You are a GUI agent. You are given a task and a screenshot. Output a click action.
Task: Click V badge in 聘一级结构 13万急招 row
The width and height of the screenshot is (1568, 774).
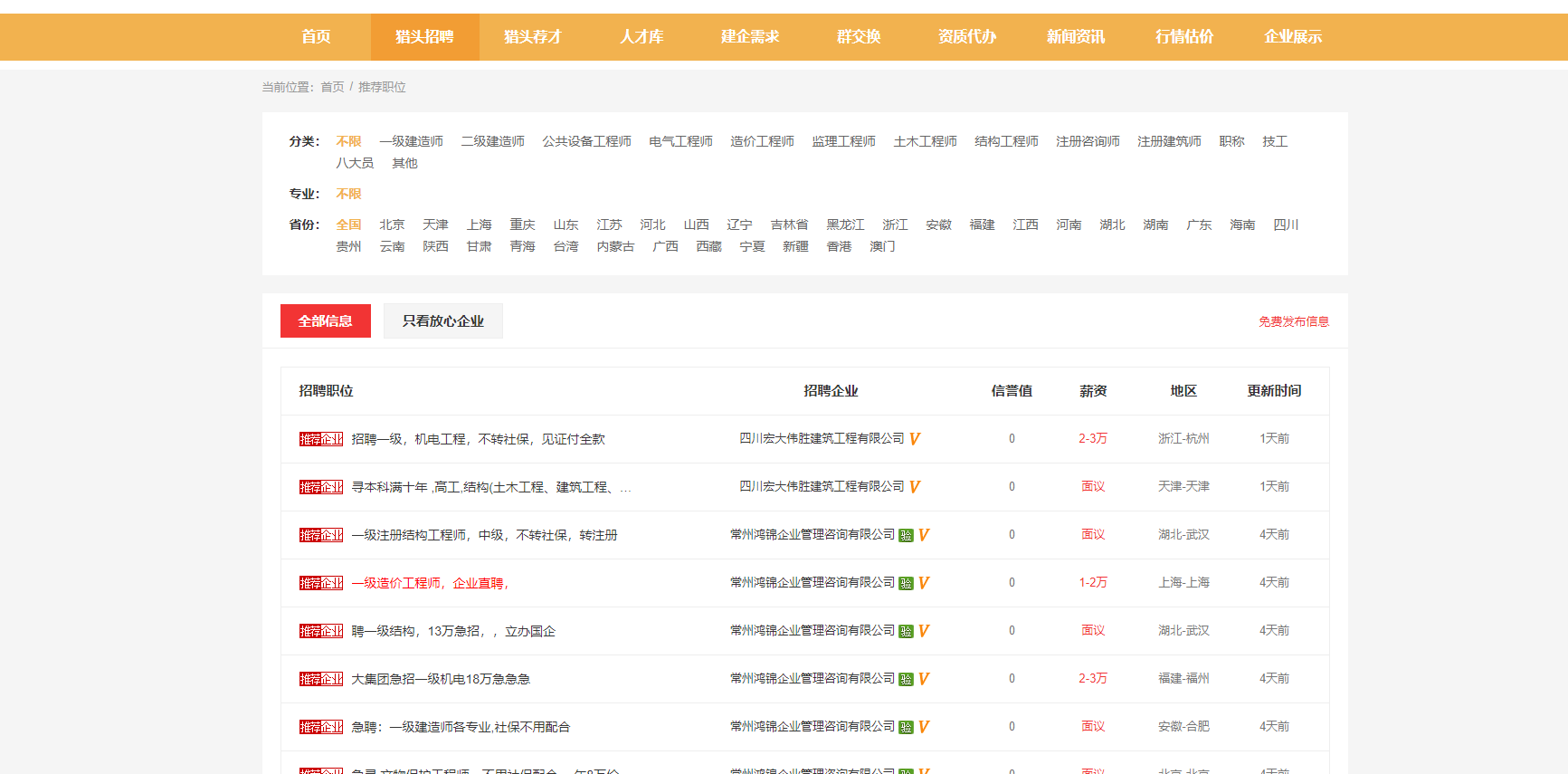[x=924, y=631]
